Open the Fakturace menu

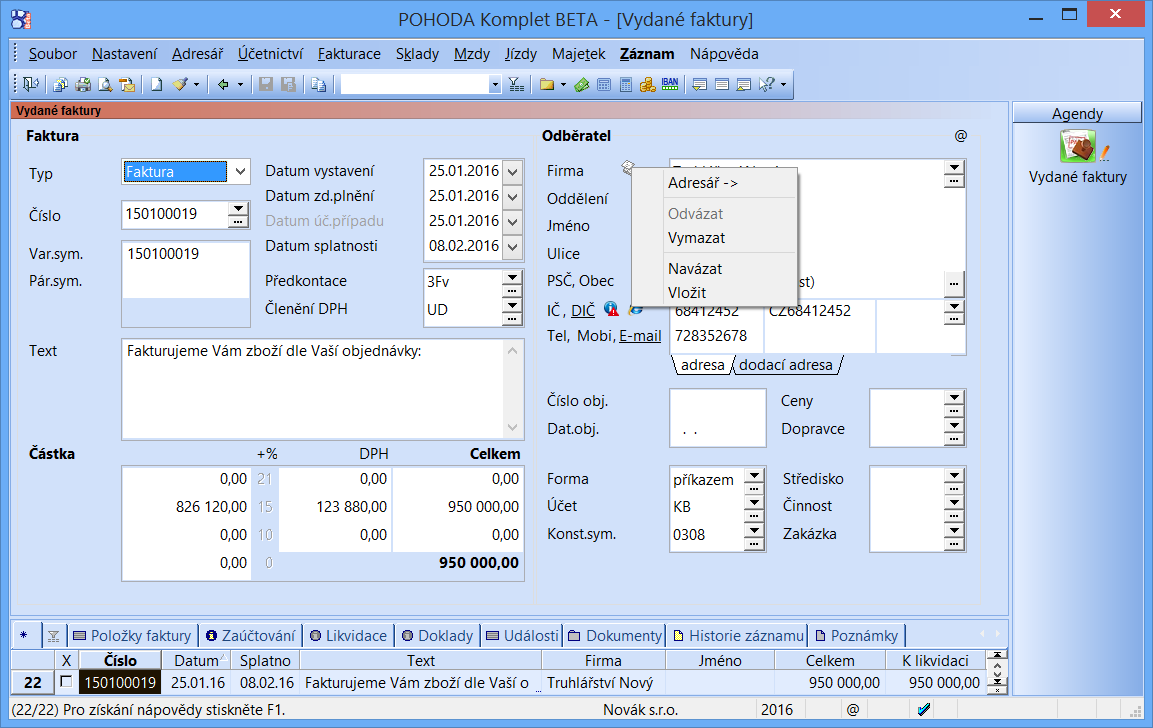click(349, 54)
